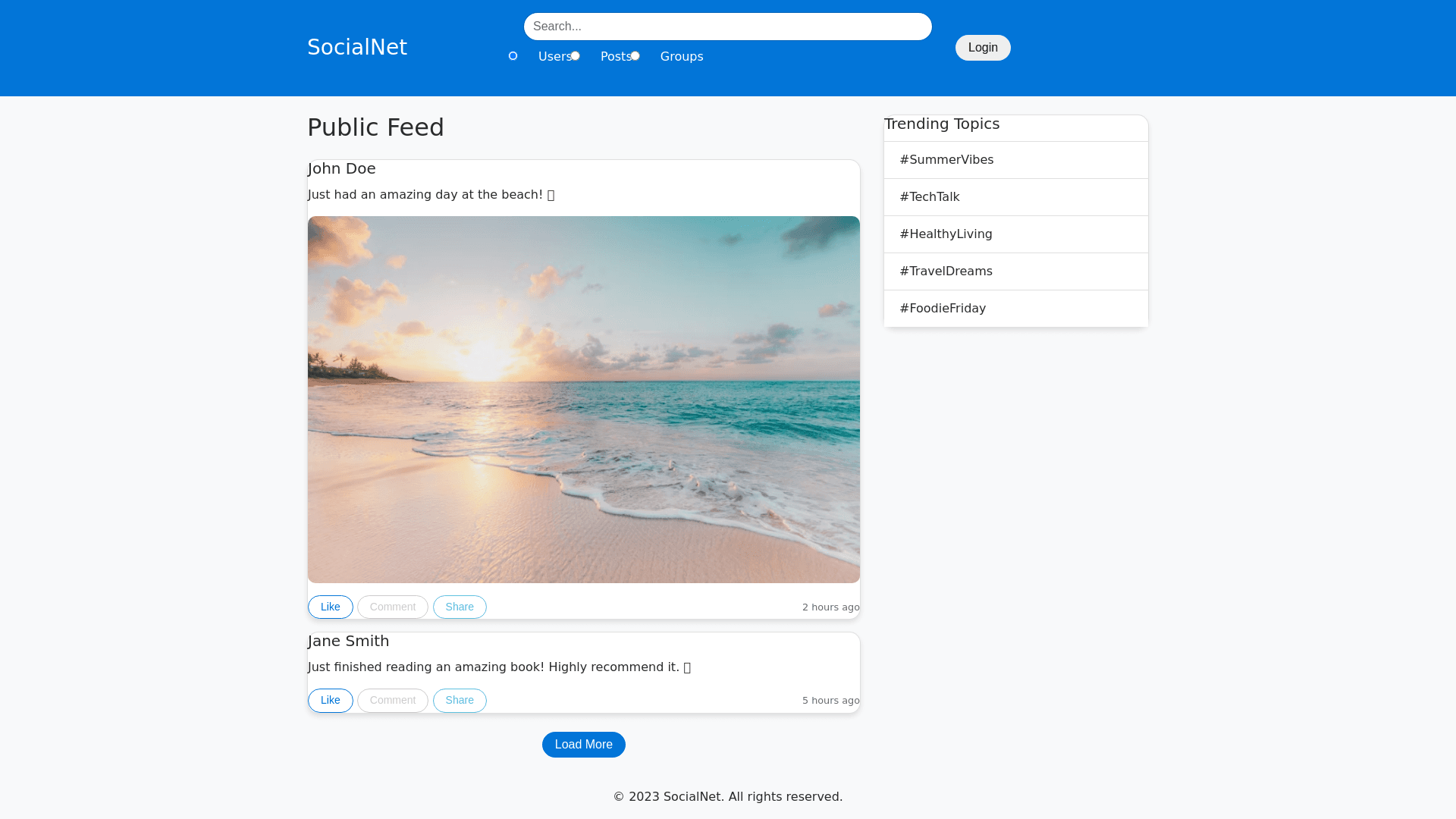Comment on Jane Smith's book post
1456x819 pixels.
[x=392, y=700]
